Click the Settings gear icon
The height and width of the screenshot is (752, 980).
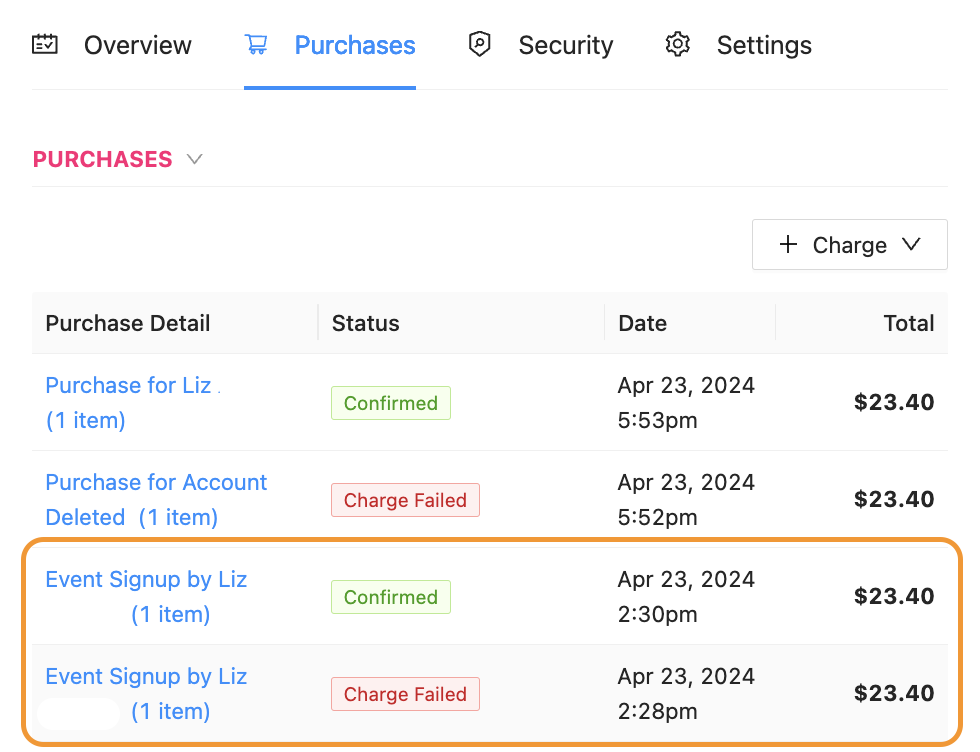click(678, 45)
